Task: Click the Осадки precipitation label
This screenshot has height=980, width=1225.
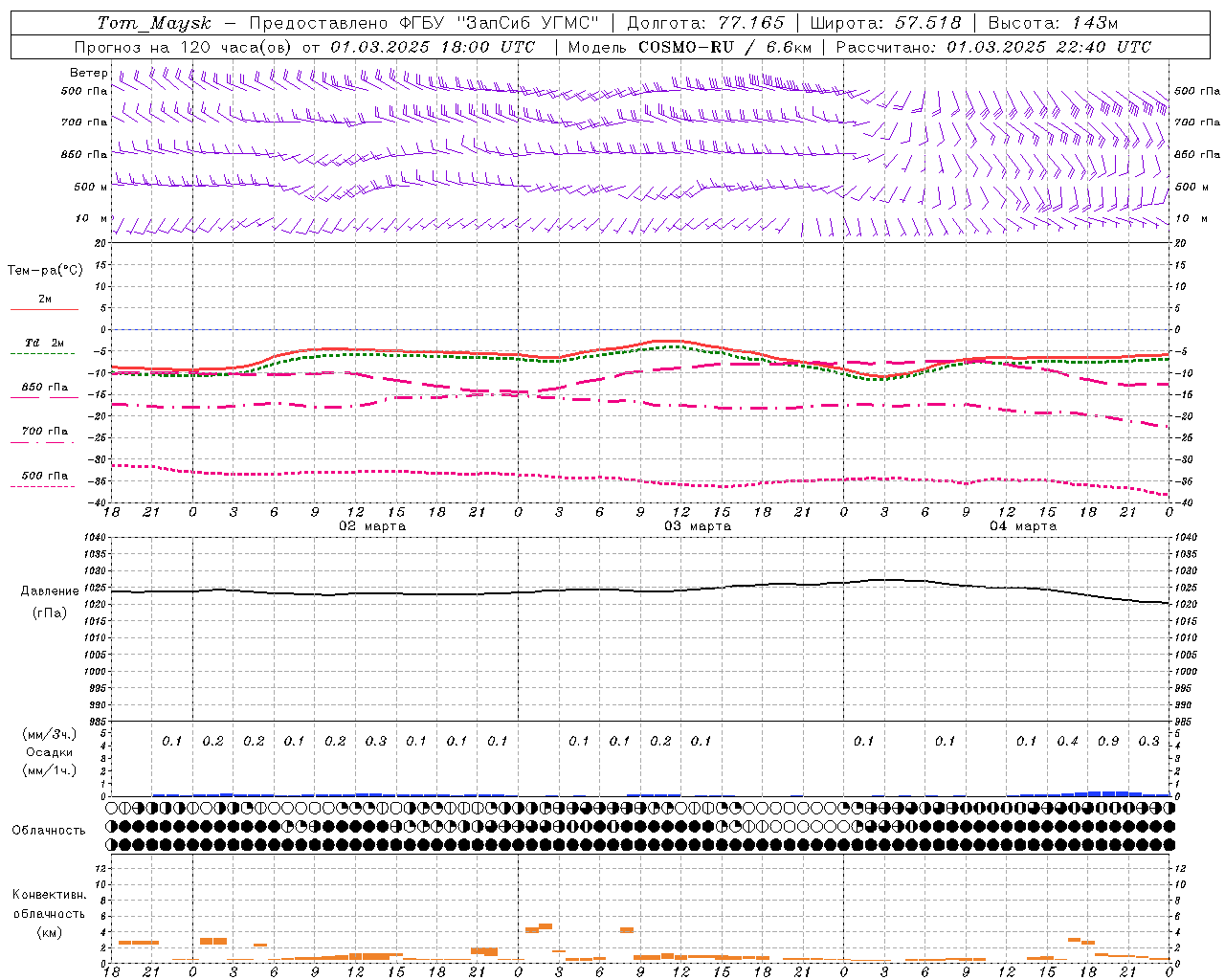Action: (49, 752)
